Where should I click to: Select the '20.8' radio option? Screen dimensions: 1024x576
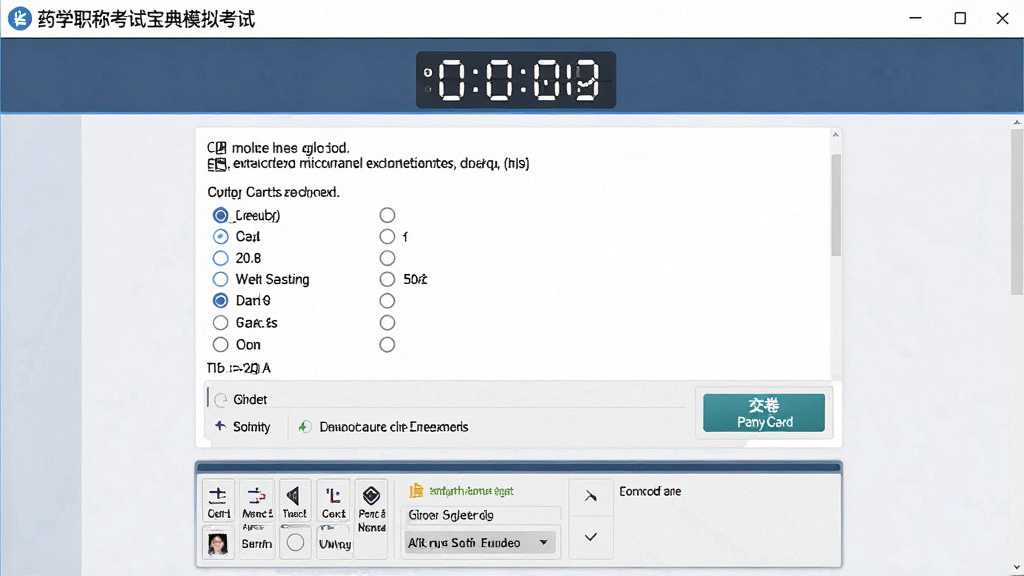(221, 258)
